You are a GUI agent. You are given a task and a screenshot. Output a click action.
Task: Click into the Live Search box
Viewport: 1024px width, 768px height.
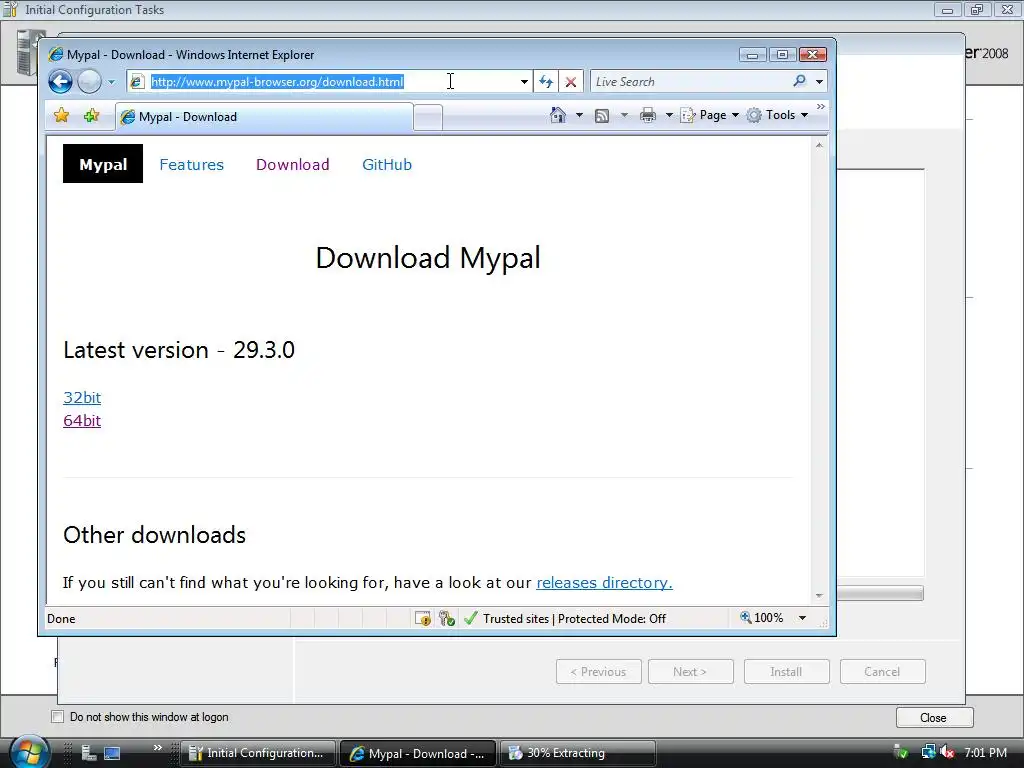(690, 82)
